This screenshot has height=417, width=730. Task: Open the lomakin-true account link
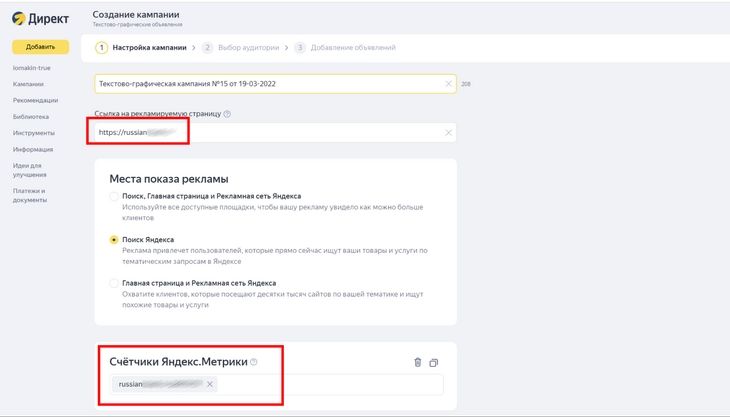pos(32,68)
